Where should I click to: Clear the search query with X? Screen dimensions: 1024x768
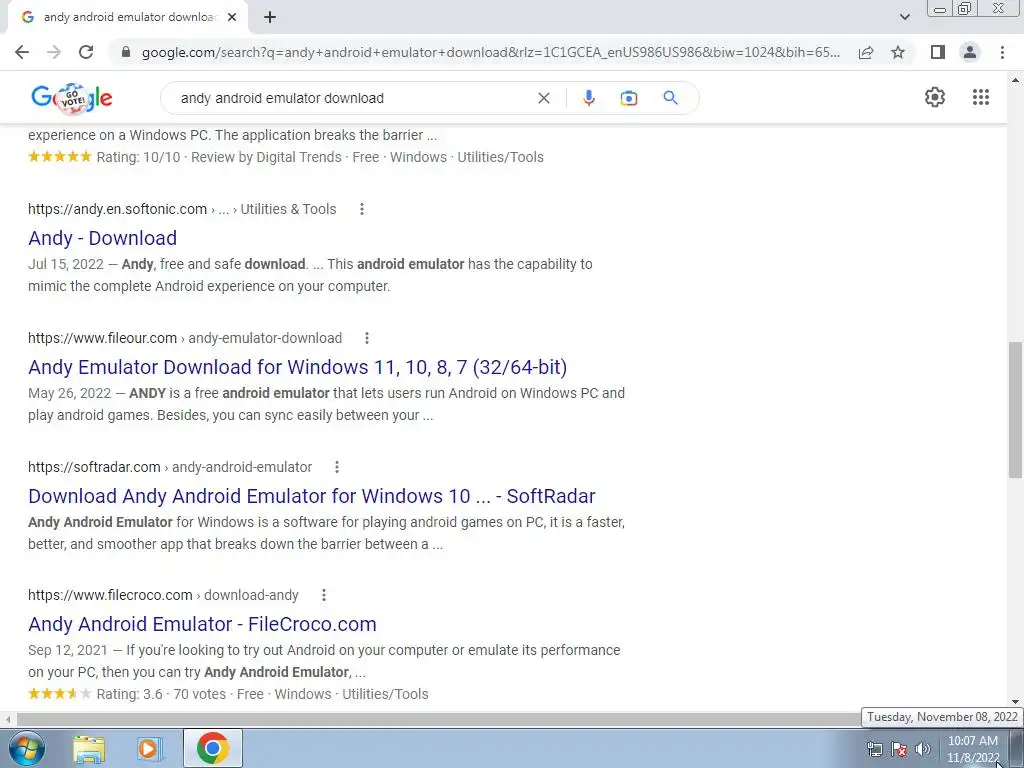point(543,98)
